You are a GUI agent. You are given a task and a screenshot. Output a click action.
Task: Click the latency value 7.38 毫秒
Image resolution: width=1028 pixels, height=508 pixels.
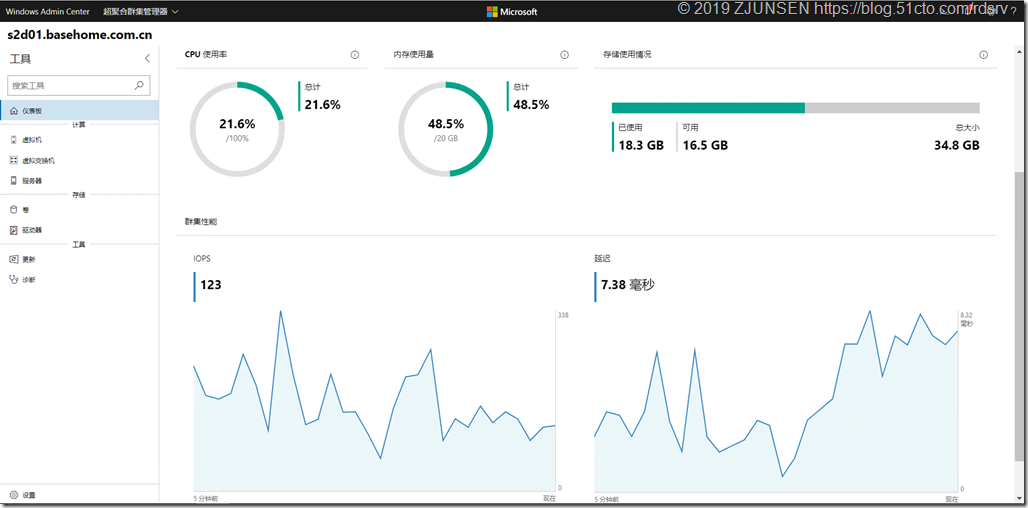(x=628, y=285)
